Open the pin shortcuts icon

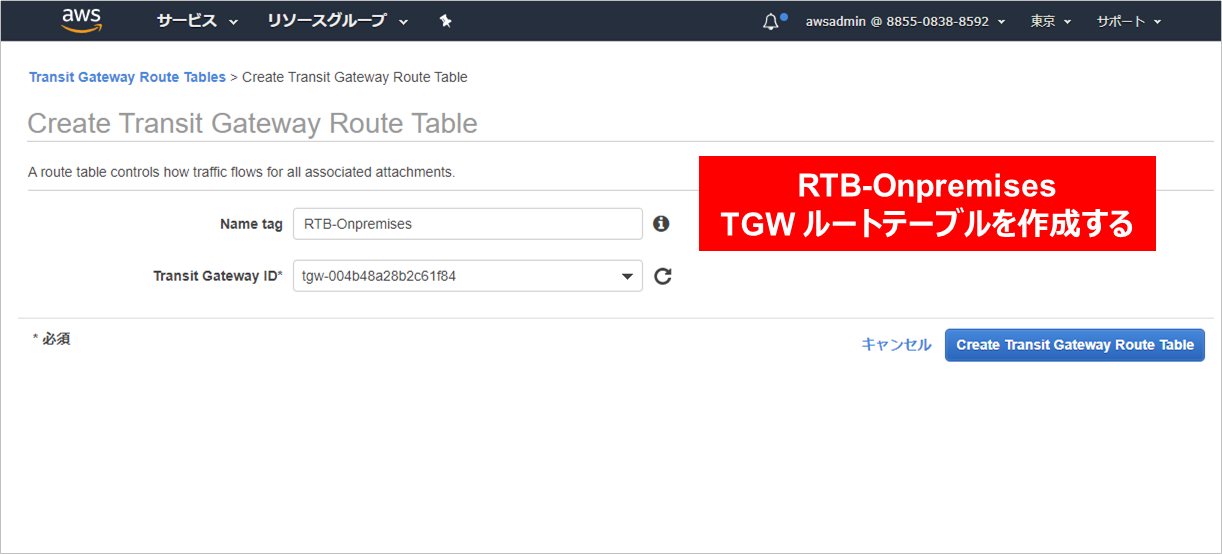click(x=446, y=21)
